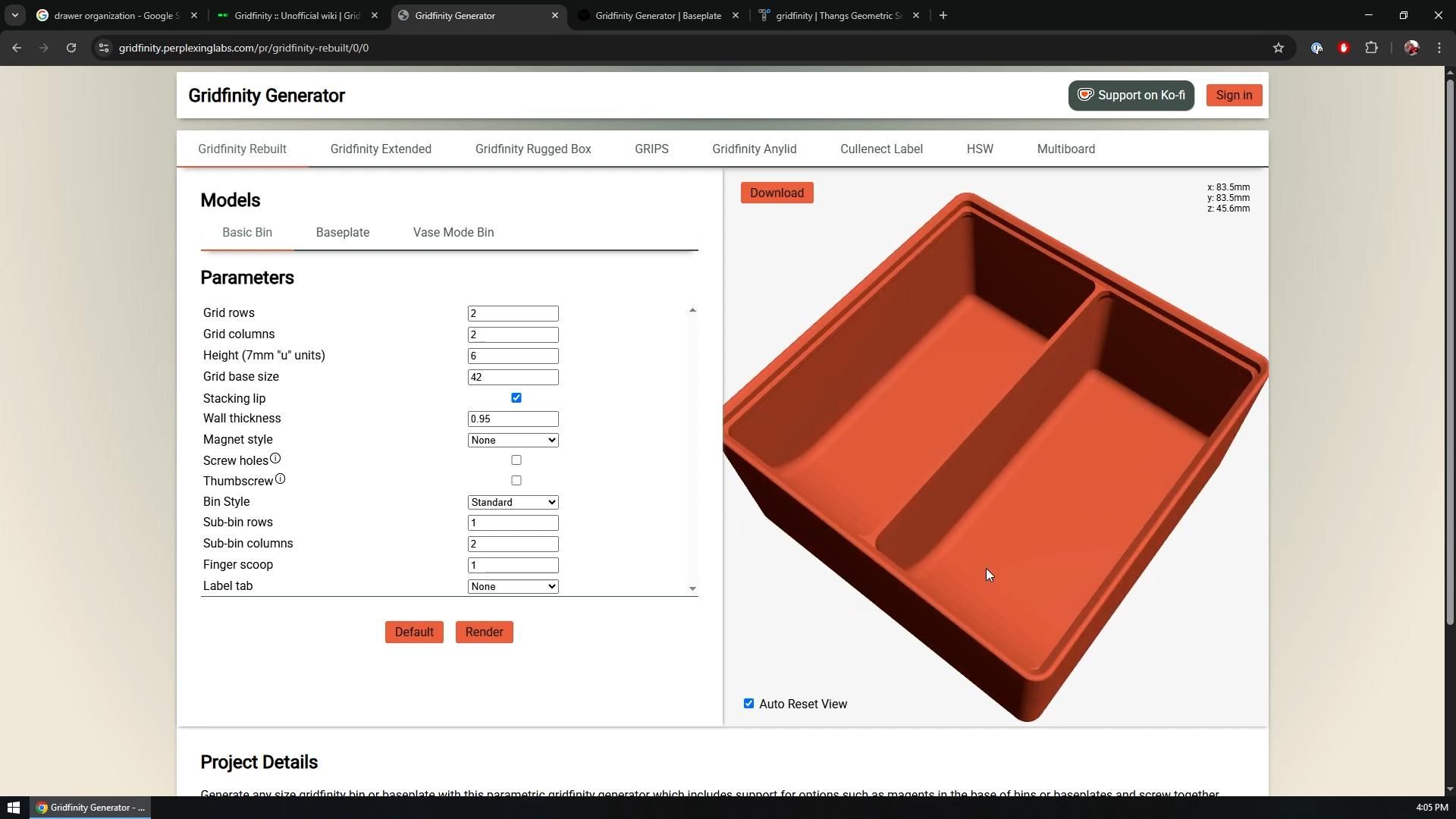Open the Bin Style dropdown
1456x819 pixels.
513,502
